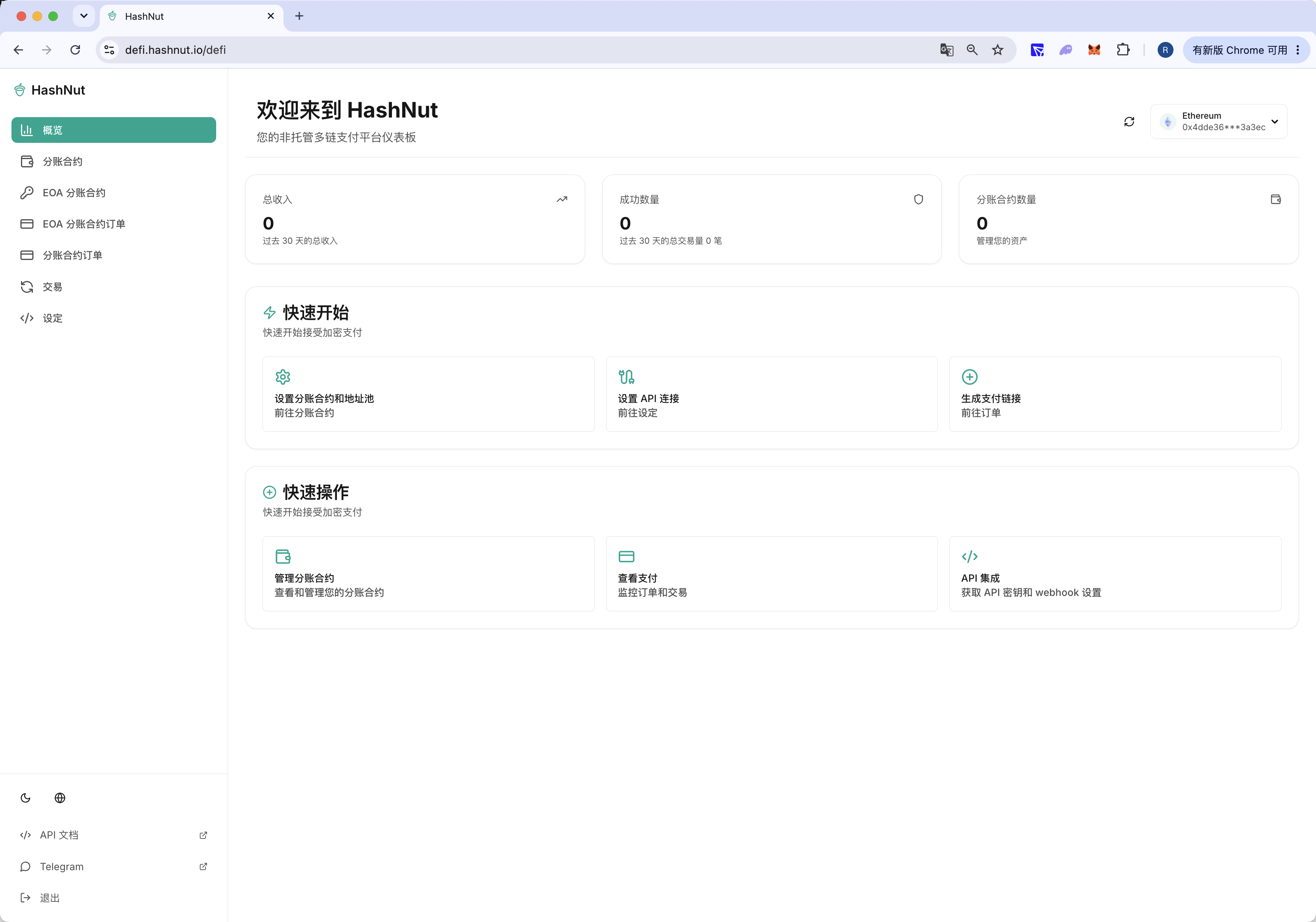Click the zoom magnifier icon in address bar
Viewport: 1316px width, 922px height.
[x=972, y=50]
